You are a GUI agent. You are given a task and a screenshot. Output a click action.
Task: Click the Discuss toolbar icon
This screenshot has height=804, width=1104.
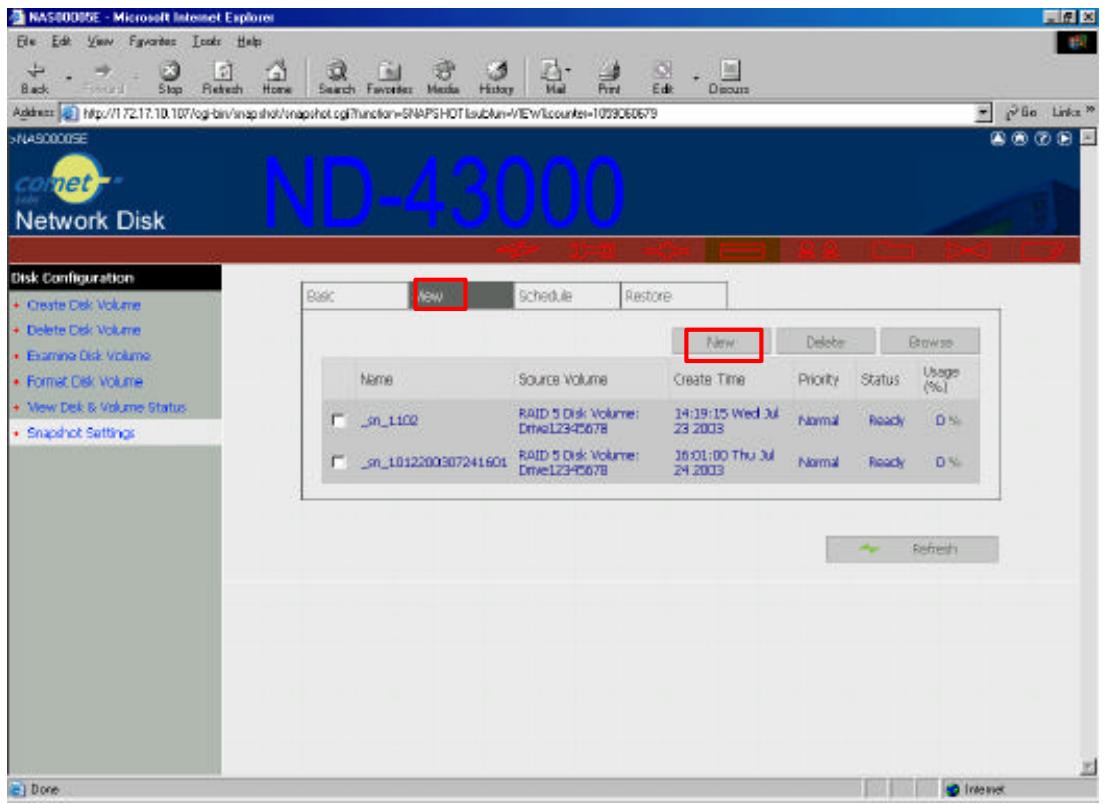729,77
